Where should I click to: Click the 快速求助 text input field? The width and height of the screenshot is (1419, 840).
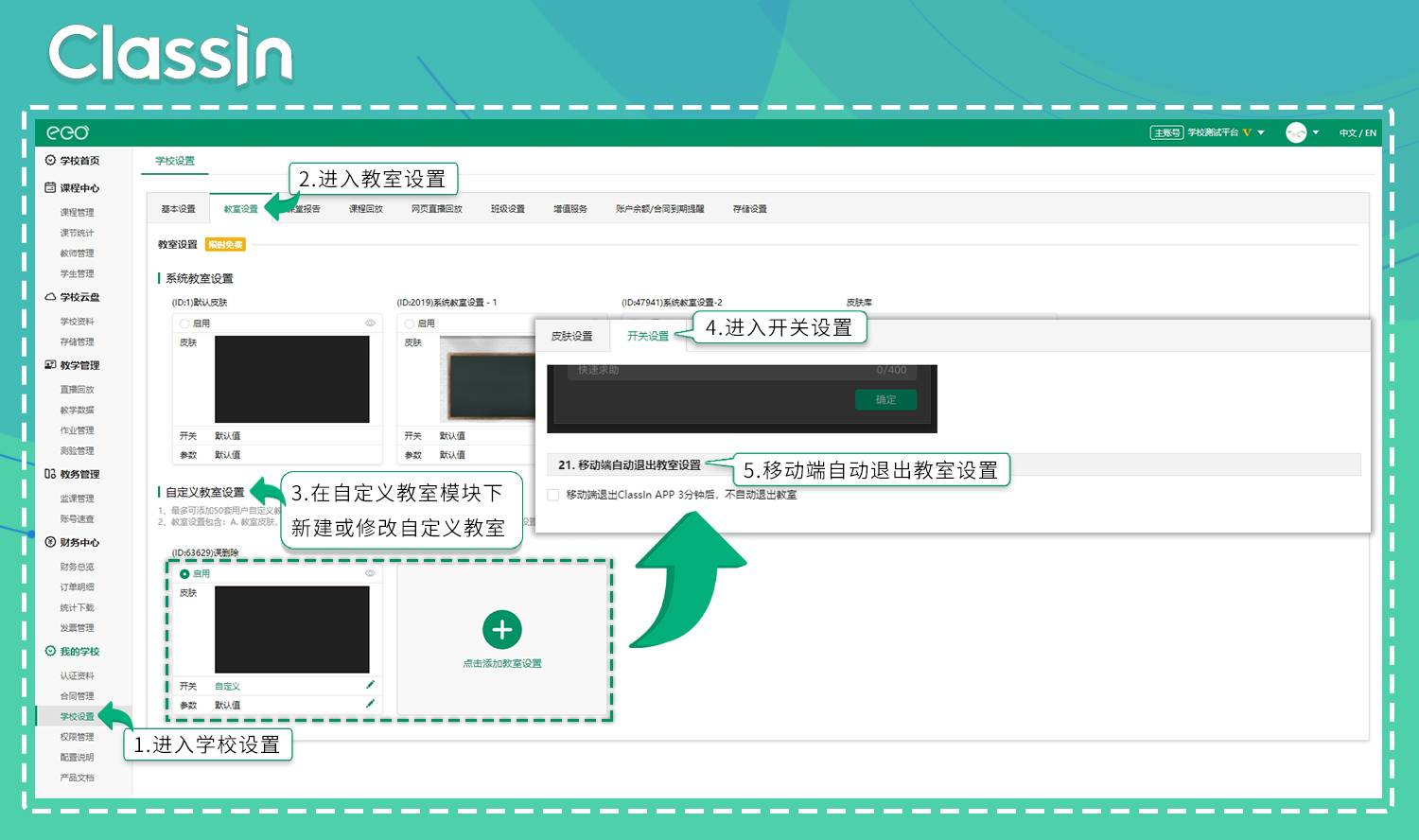(x=743, y=371)
